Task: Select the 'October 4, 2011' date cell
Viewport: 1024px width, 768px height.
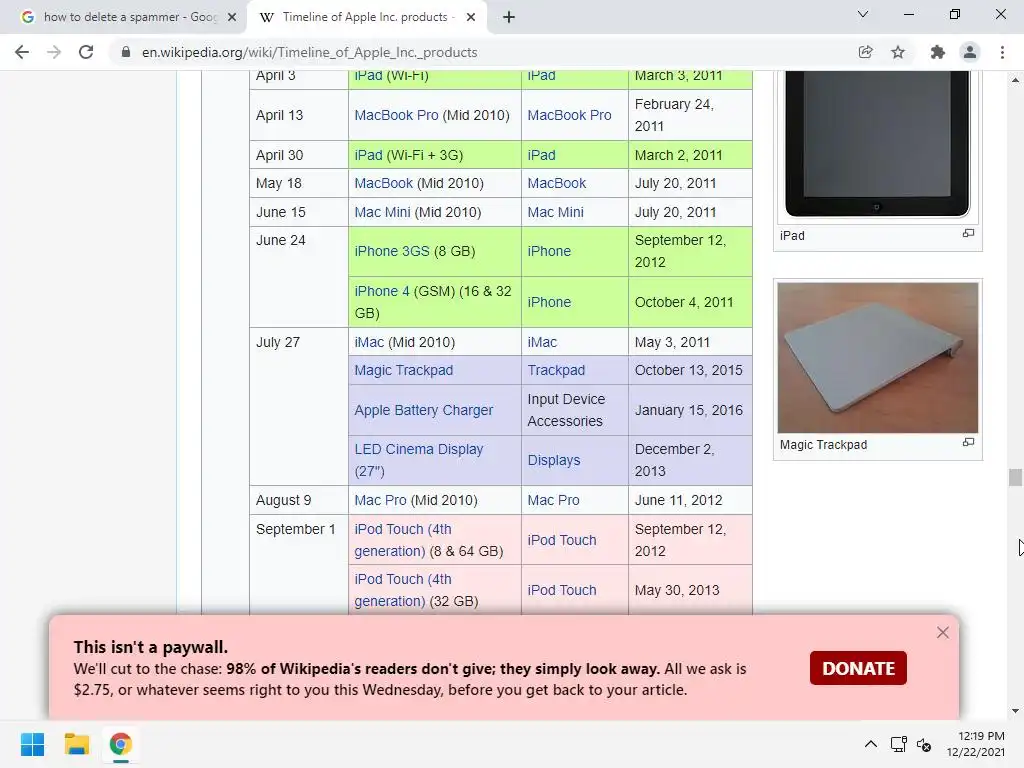Action: 690,302
